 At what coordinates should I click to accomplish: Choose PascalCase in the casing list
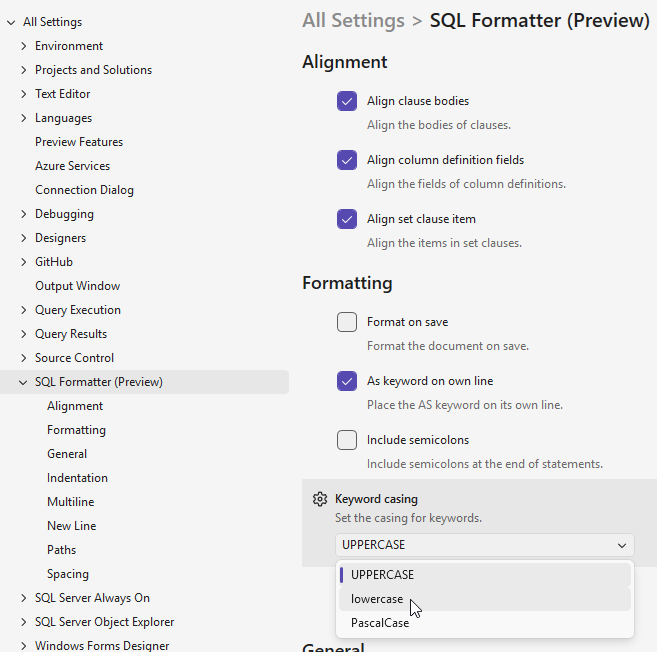click(x=485, y=623)
